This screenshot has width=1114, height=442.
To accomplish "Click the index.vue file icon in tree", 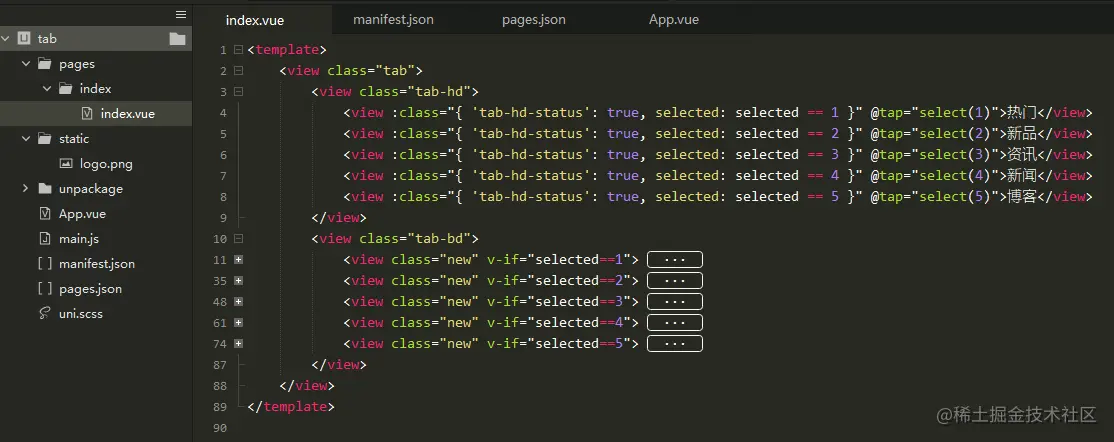I will 87,114.
